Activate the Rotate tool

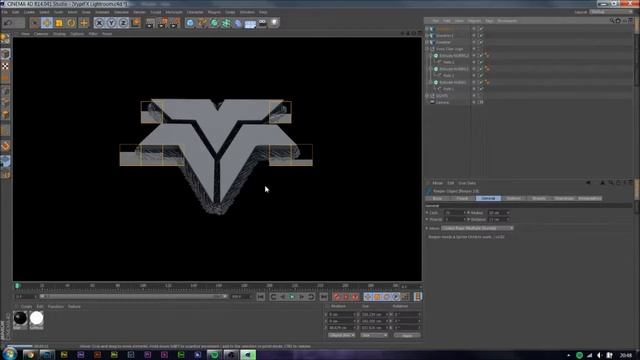coord(71,23)
